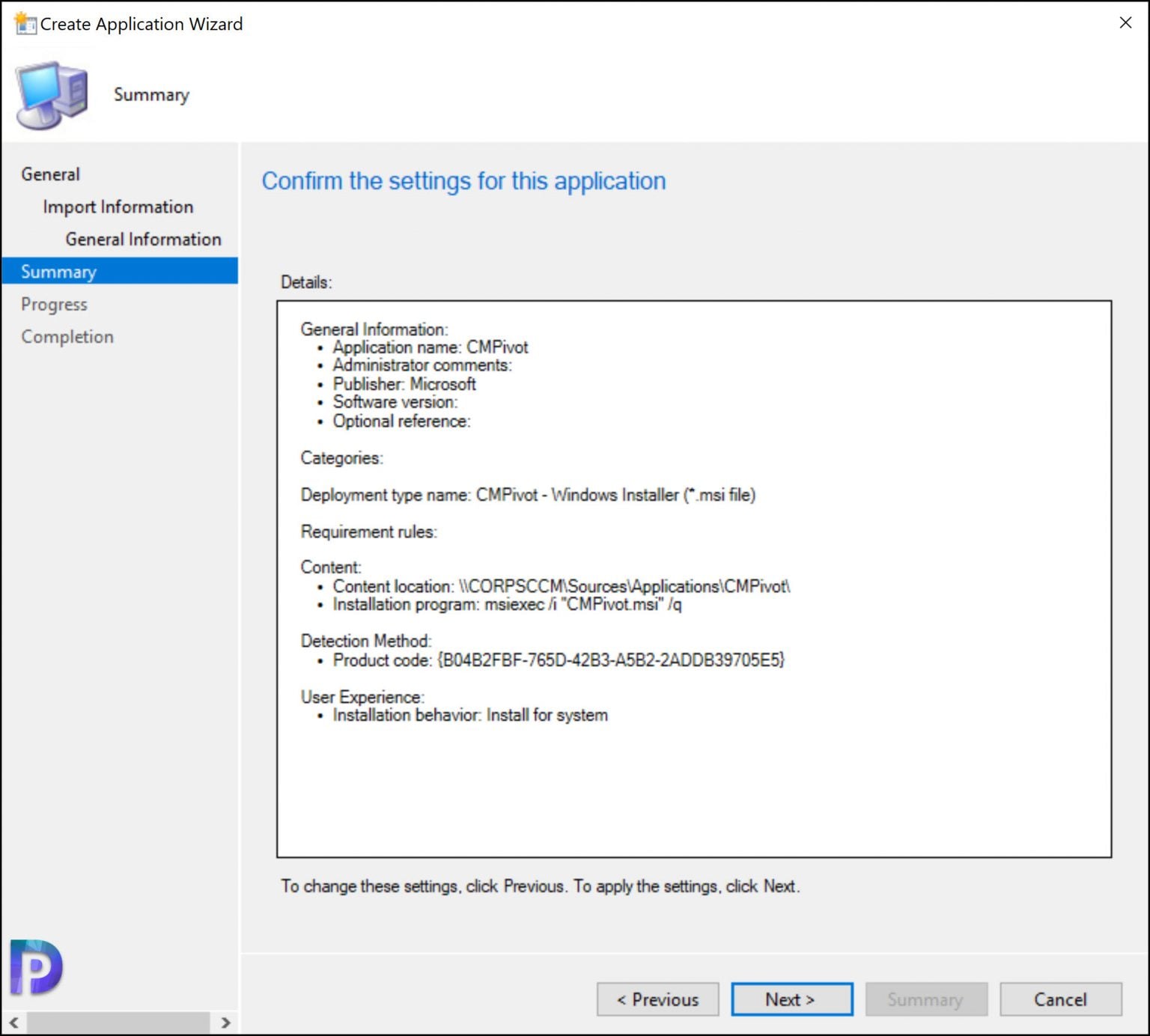Click the Categories heading in details
The image size is (1150, 1036).
click(x=341, y=458)
